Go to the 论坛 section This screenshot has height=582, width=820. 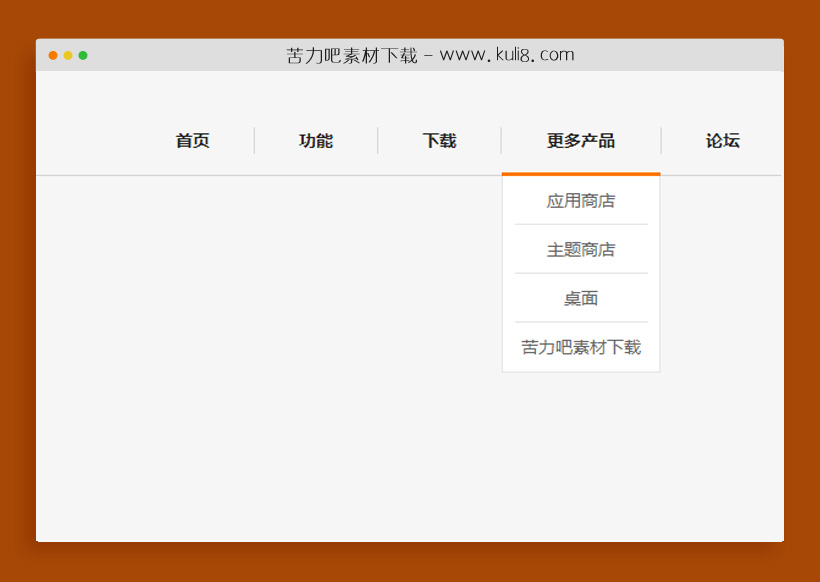click(722, 141)
